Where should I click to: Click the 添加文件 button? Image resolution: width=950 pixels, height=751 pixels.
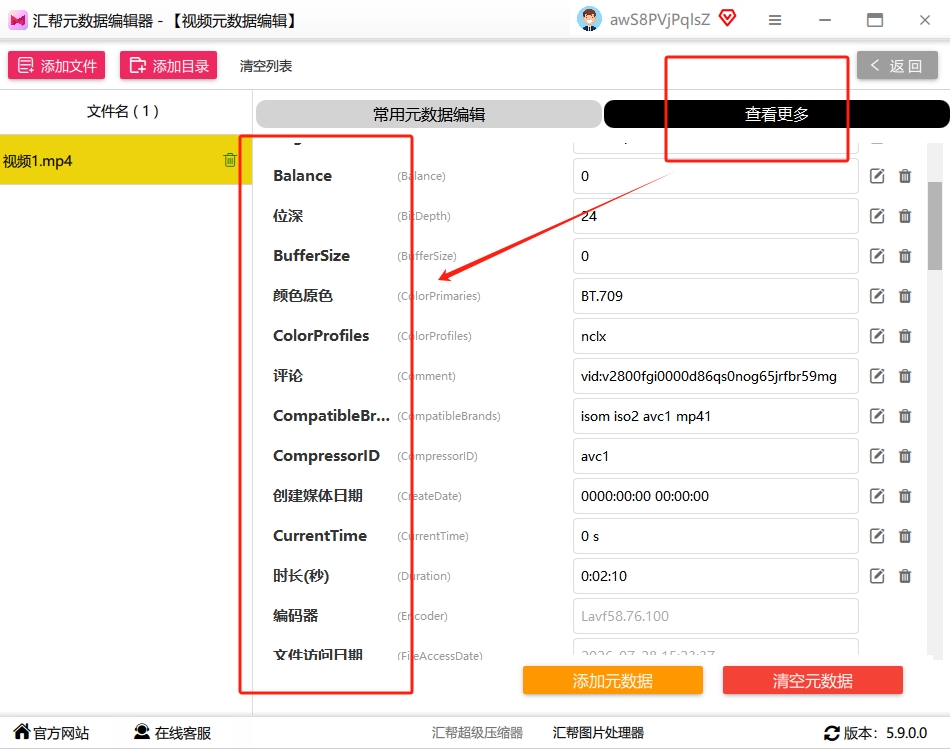(x=56, y=65)
